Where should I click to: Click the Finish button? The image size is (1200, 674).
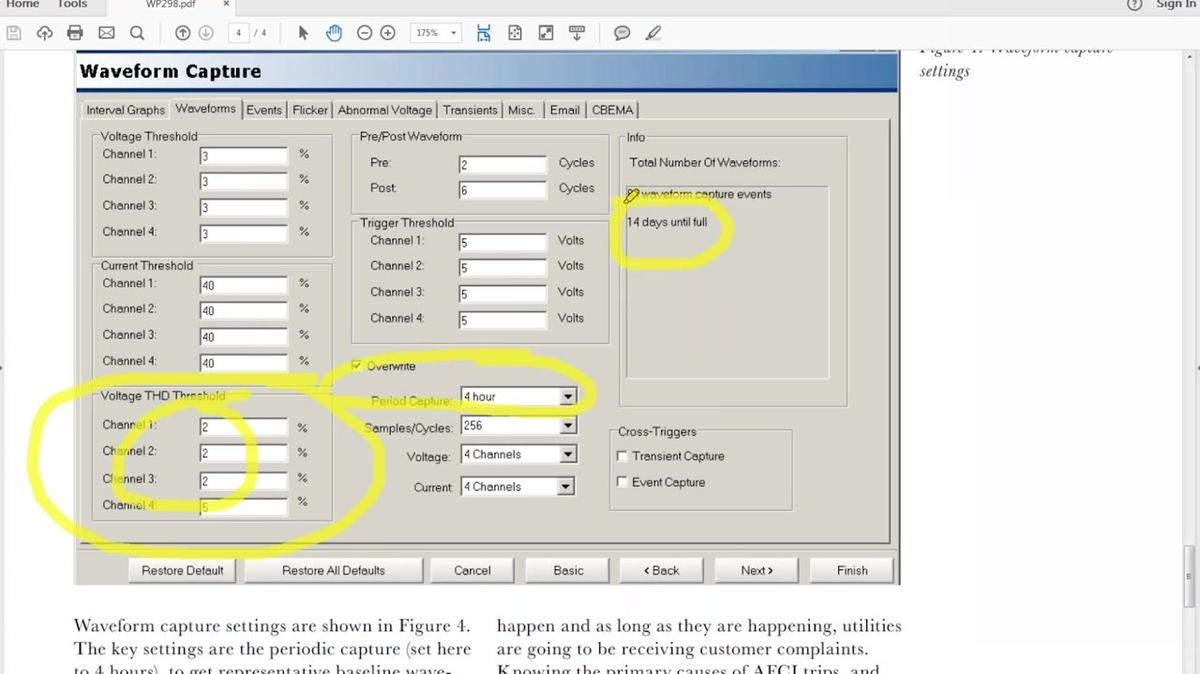[x=852, y=570]
